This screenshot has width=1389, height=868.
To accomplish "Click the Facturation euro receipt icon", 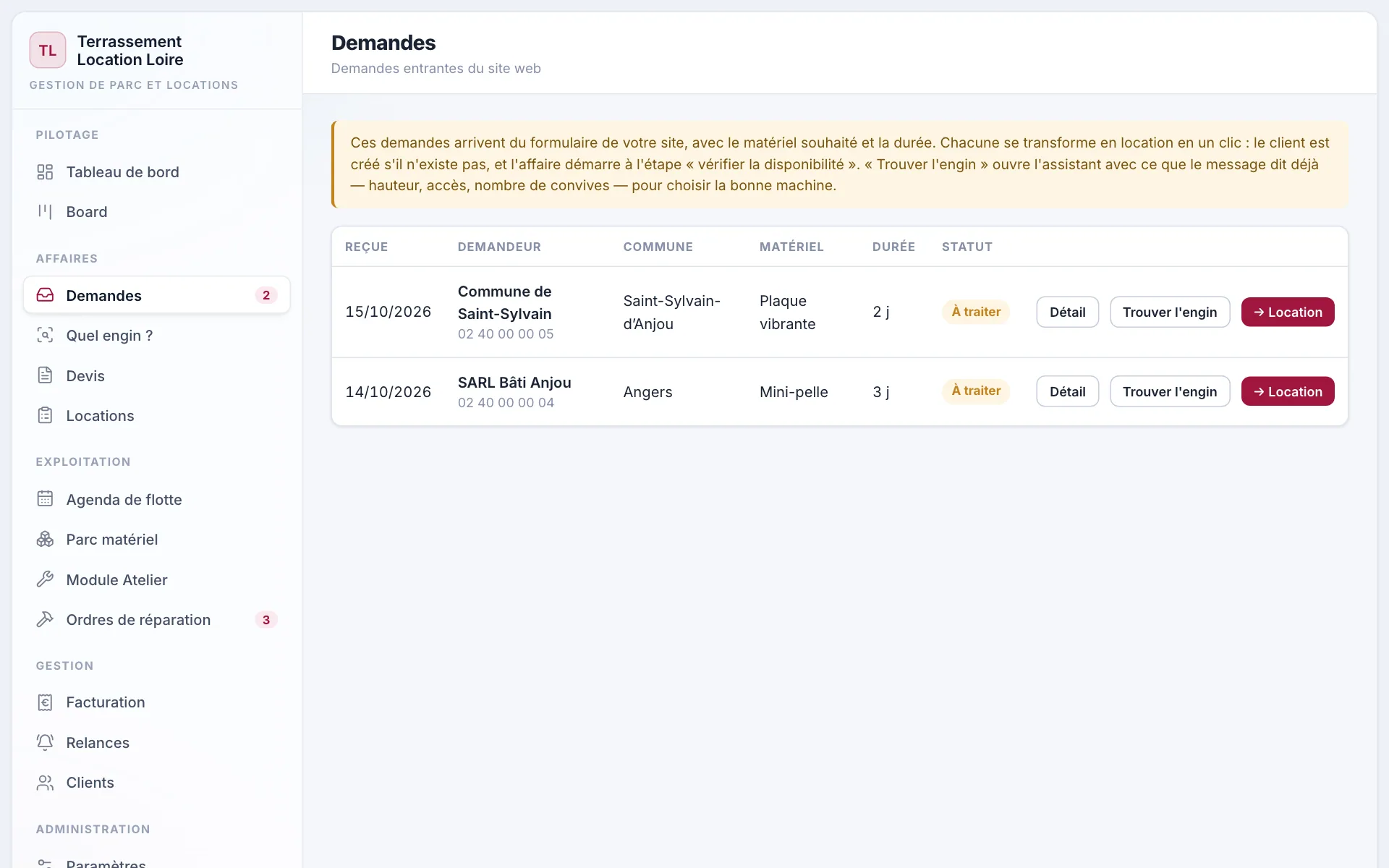I will point(45,702).
